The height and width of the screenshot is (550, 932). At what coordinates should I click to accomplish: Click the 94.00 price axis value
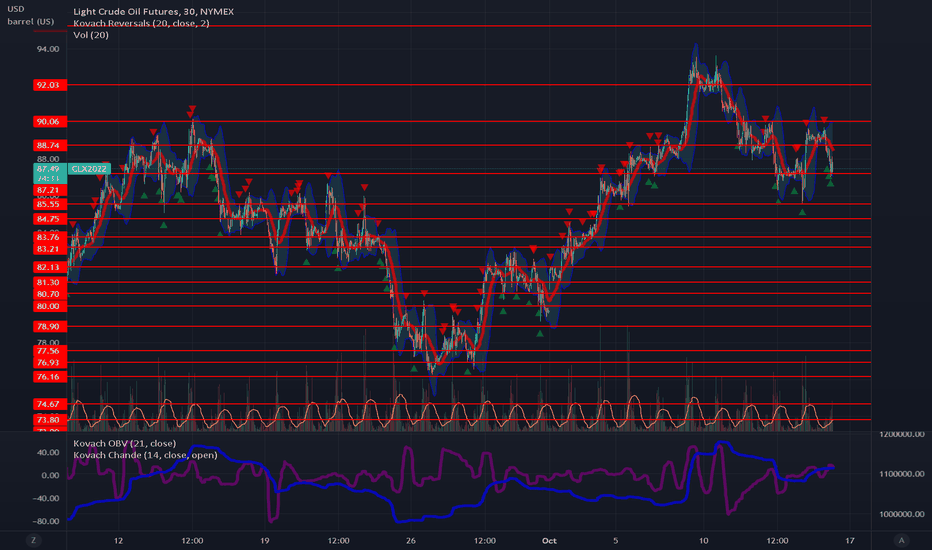pyautogui.click(x=48, y=49)
